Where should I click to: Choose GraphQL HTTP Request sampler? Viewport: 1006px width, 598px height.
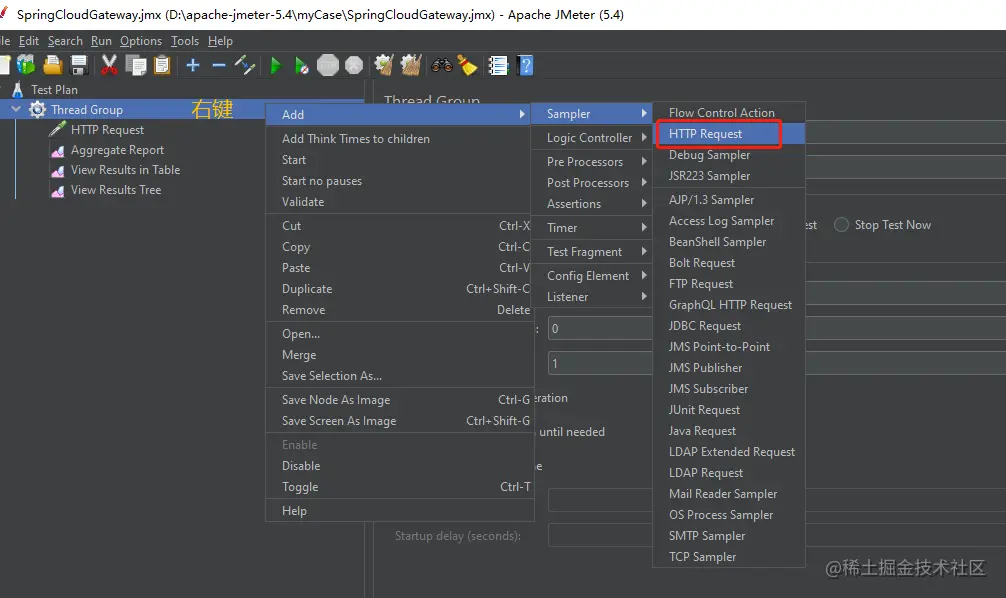coord(729,305)
